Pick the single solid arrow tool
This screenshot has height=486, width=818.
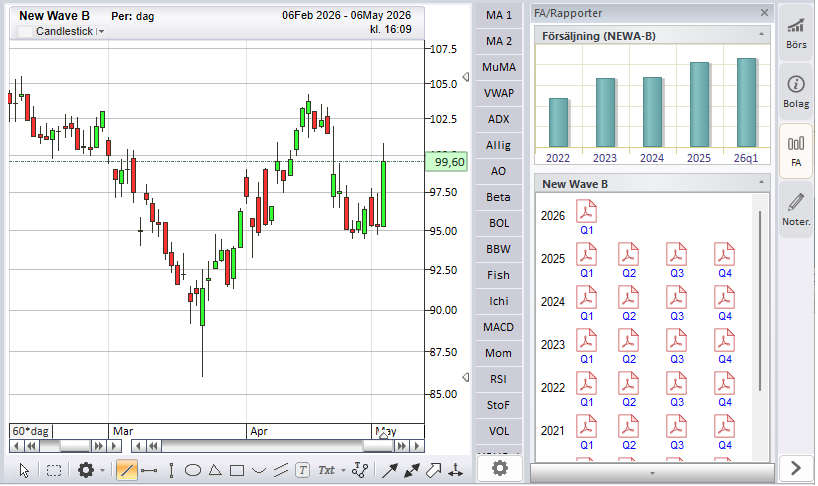click(x=389, y=470)
